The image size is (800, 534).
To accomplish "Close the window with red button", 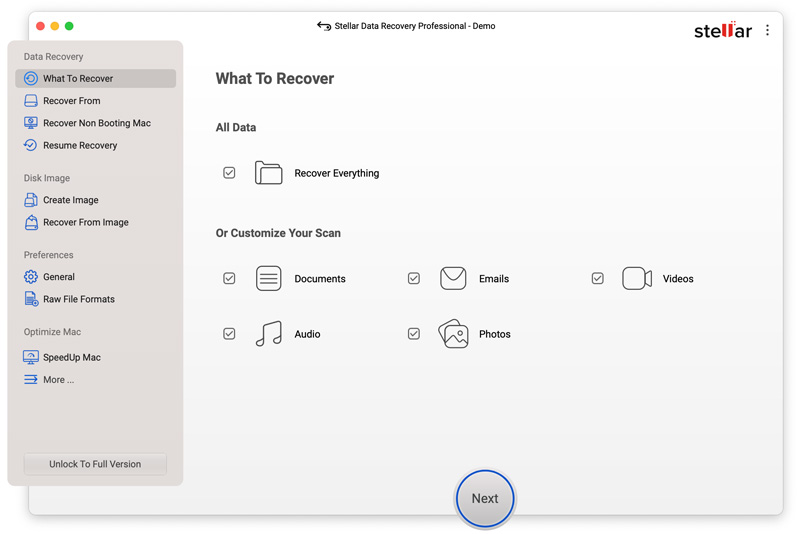I will [40, 26].
